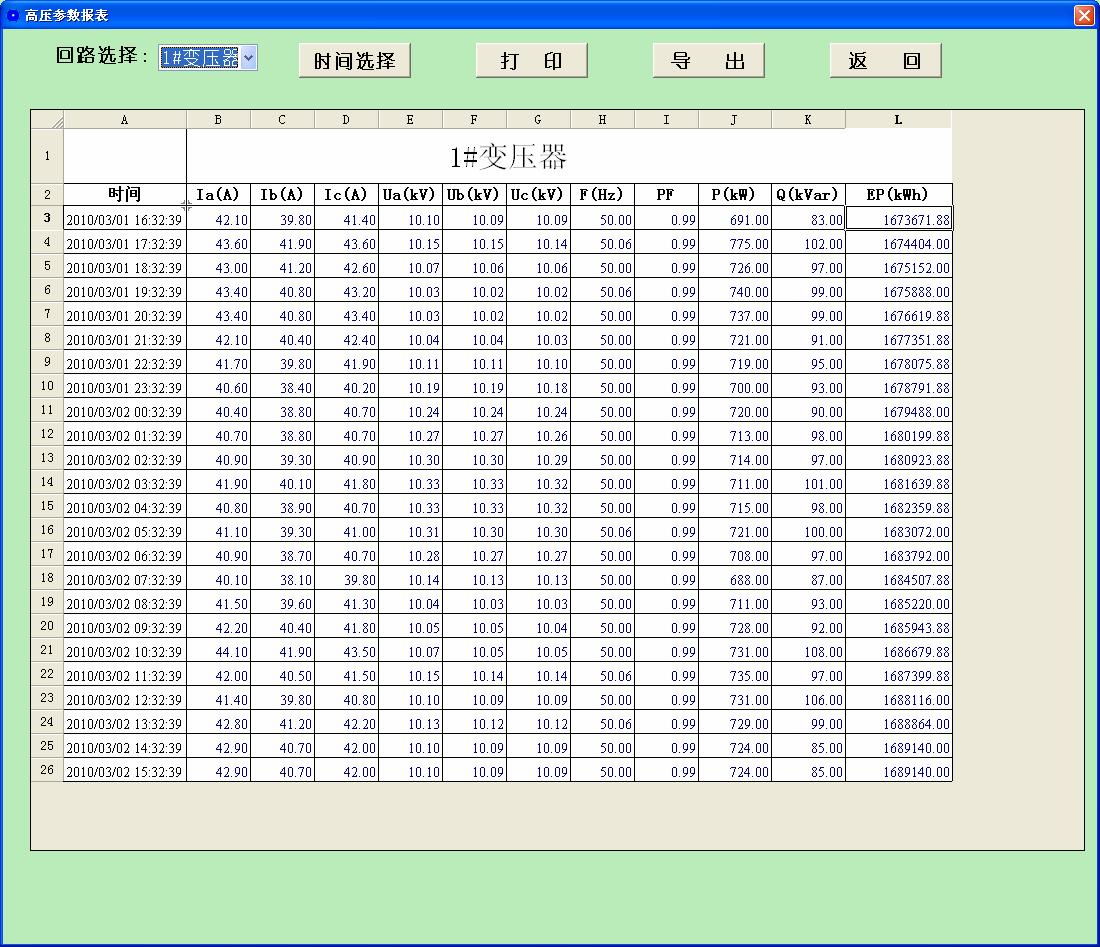Click the 时间选择 button
The image size is (1100, 947).
[355, 61]
